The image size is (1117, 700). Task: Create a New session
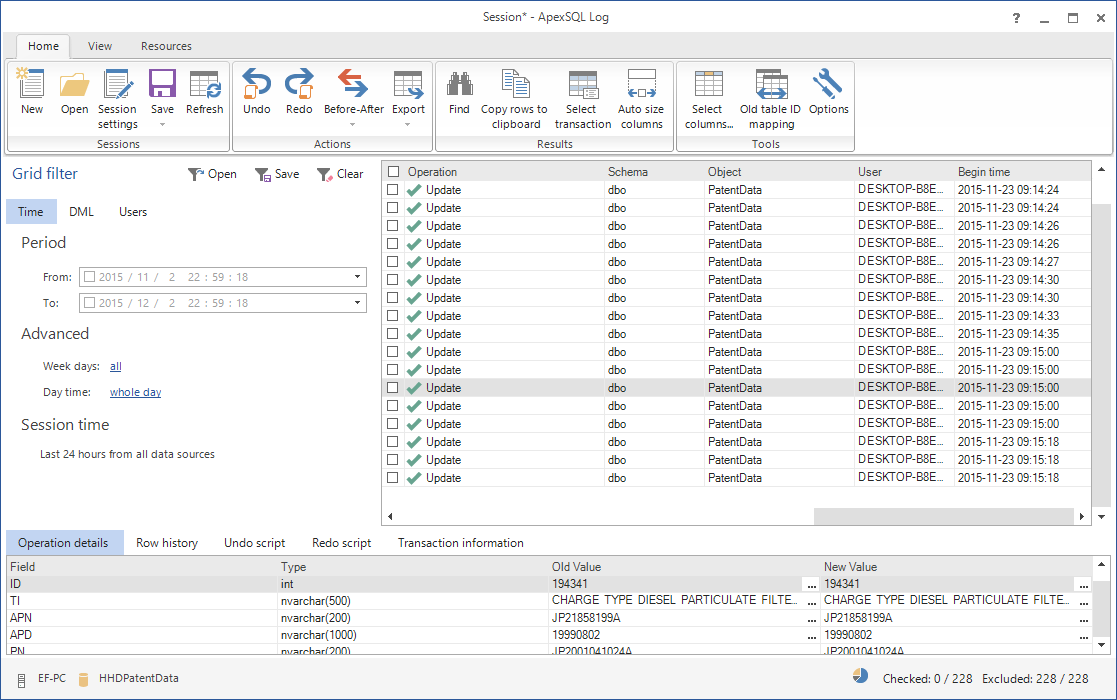click(x=31, y=91)
